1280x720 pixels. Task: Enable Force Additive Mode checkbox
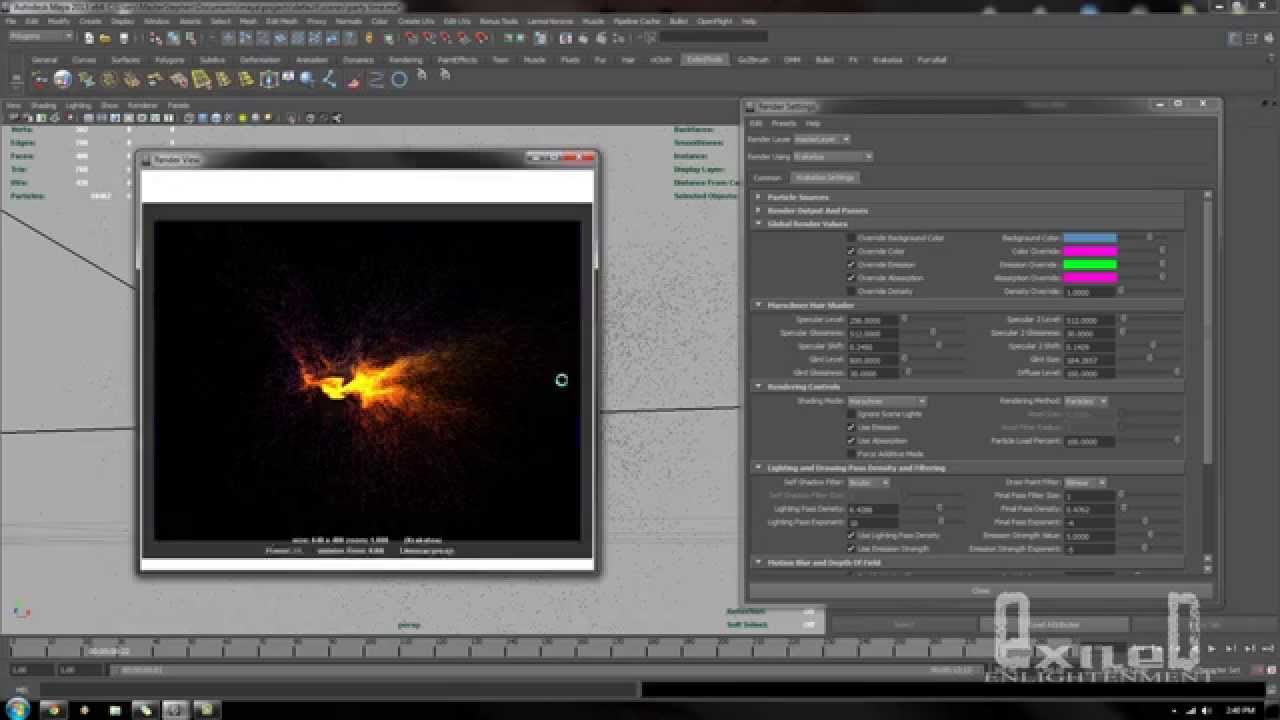click(851, 454)
